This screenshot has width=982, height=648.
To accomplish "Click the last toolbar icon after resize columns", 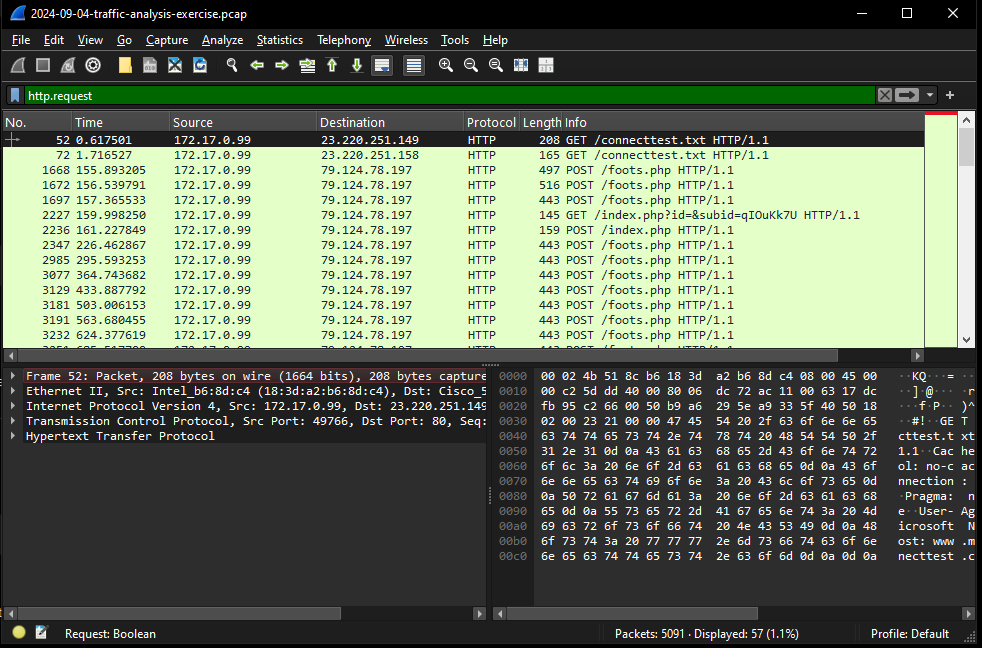I will [546, 65].
